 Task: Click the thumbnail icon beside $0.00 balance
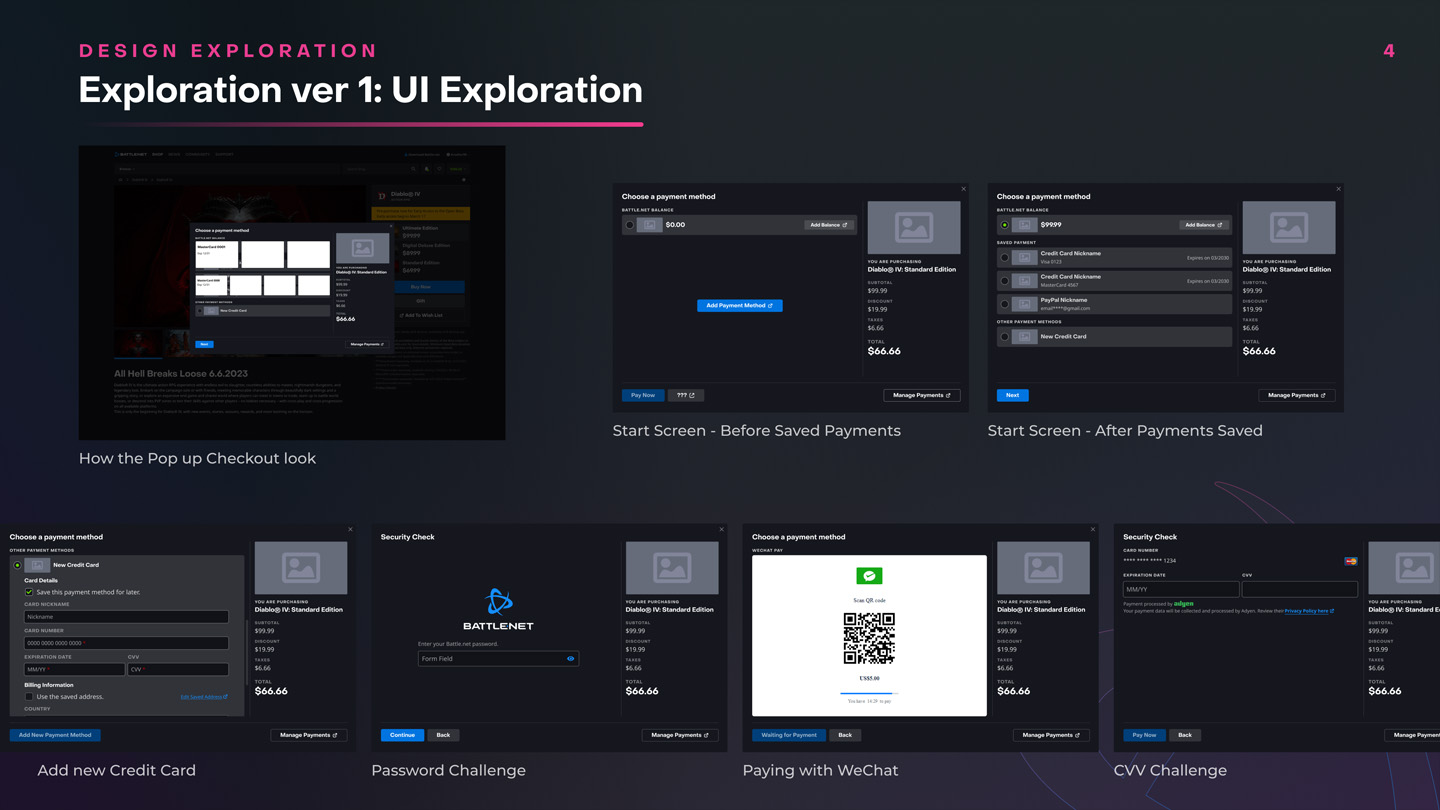(x=649, y=225)
